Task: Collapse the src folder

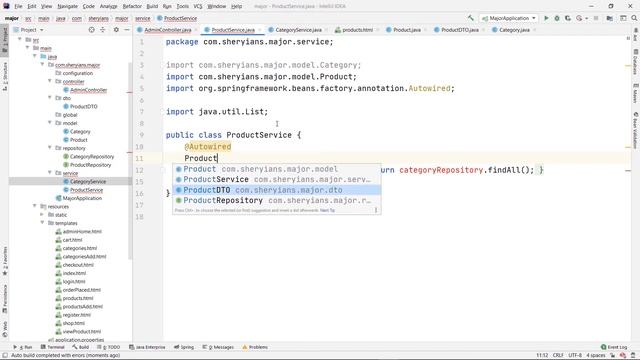Action: pos(20,40)
